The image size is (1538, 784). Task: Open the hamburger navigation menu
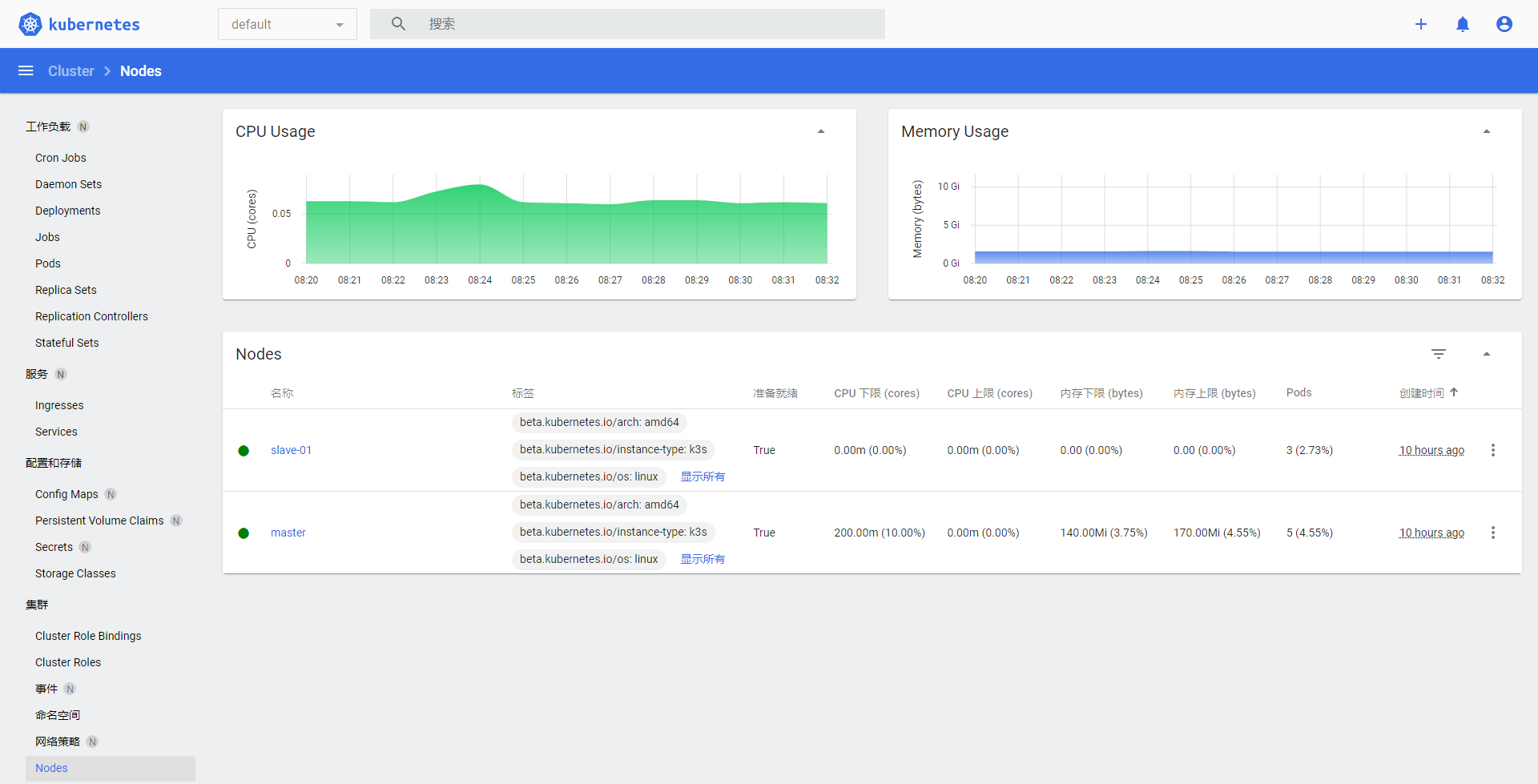click(26, 70)
